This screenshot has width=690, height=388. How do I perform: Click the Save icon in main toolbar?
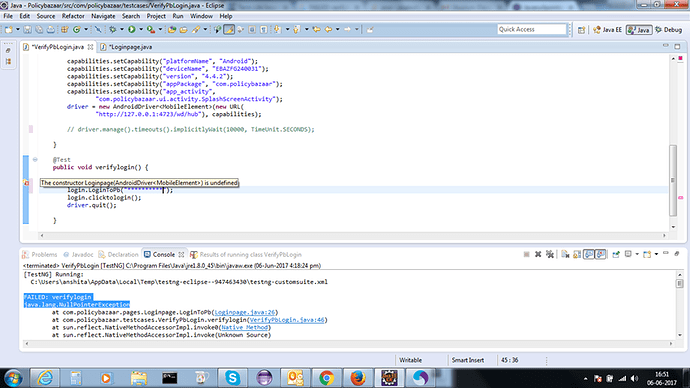coord(27,29)
